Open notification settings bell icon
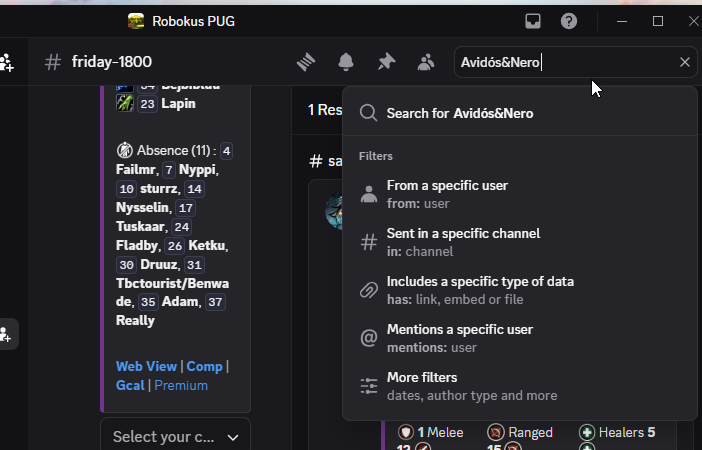Viewport: 702px width, 450px height. pos(346,62)
